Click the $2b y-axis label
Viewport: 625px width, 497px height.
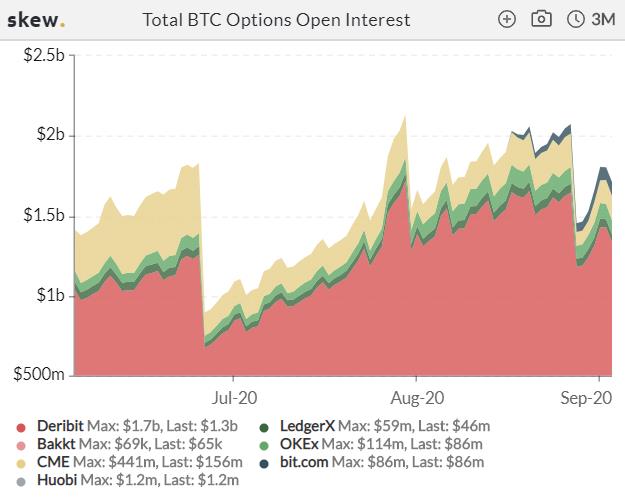tap(50, 134)
